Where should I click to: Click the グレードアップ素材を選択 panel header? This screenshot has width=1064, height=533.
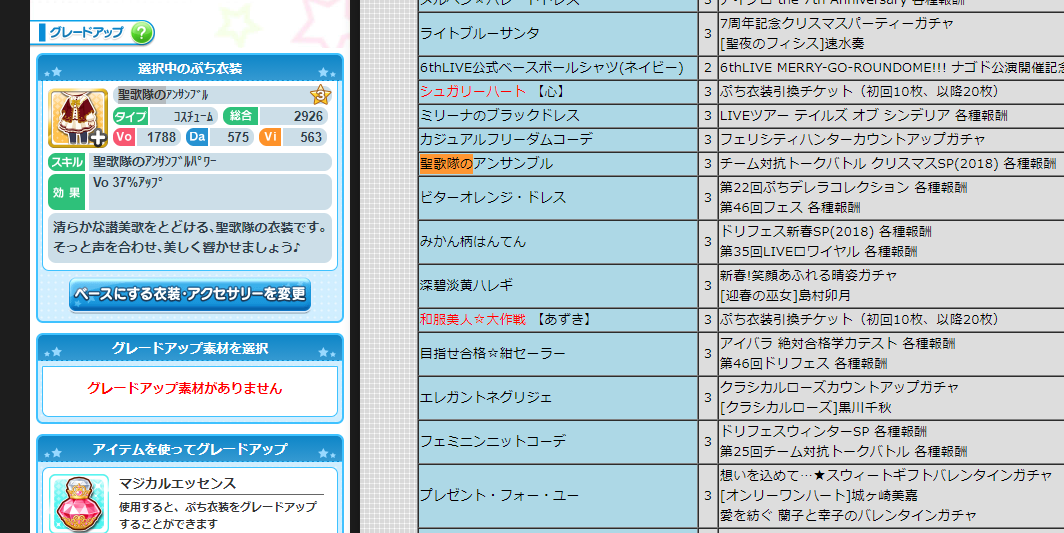coord(190,348)
